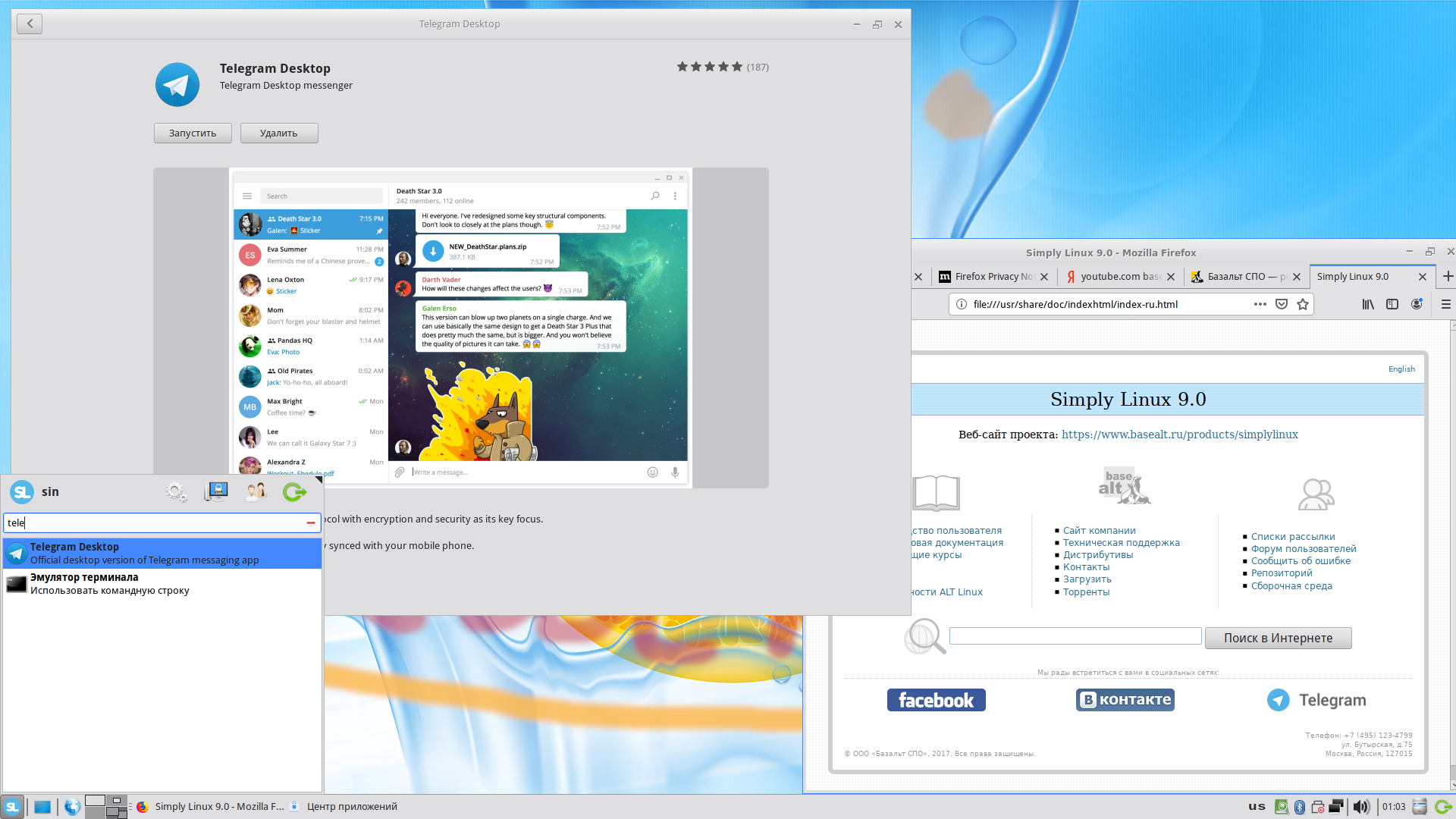Open settings gears in the app menu
This screenshot has height=819, width=1456.
(x=176, y=492)
